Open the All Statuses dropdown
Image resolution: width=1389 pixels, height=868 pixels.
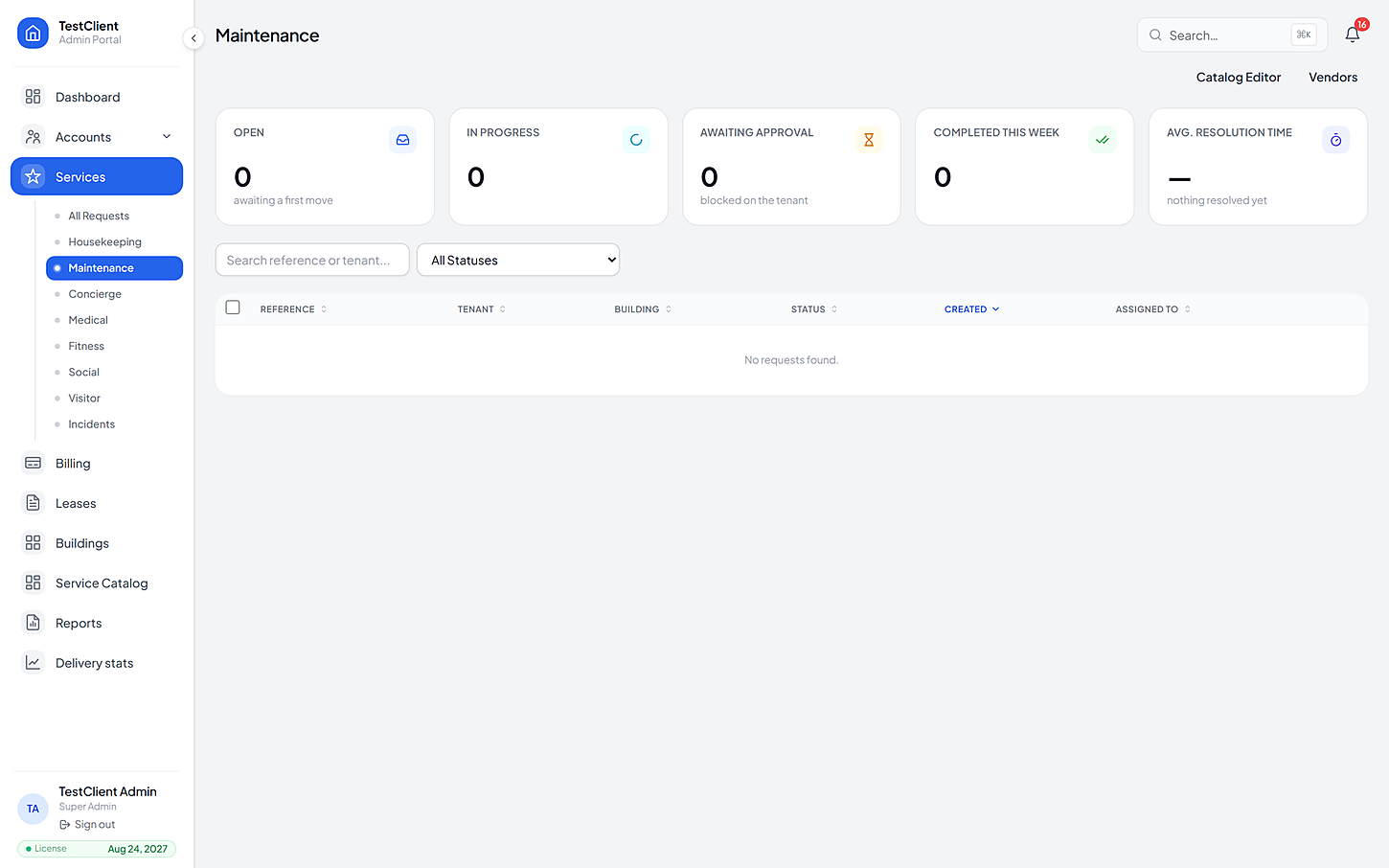point(518,260)
